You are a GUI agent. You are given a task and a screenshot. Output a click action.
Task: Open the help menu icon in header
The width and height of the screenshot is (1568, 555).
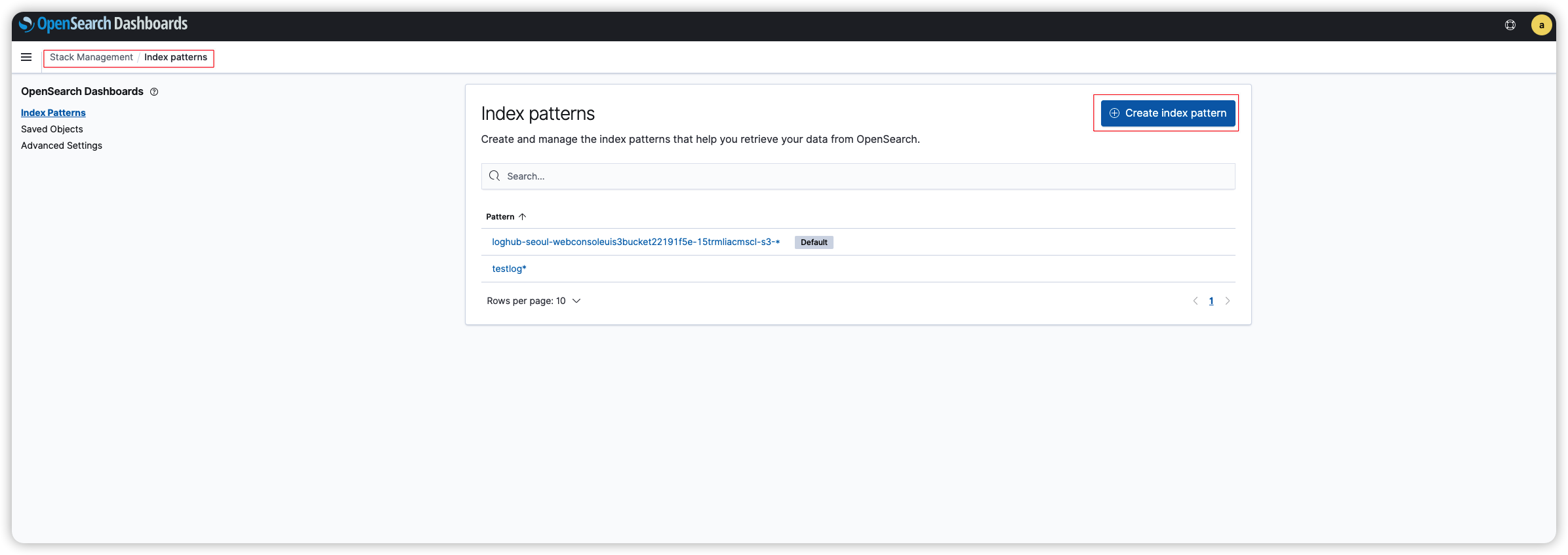1510,25
